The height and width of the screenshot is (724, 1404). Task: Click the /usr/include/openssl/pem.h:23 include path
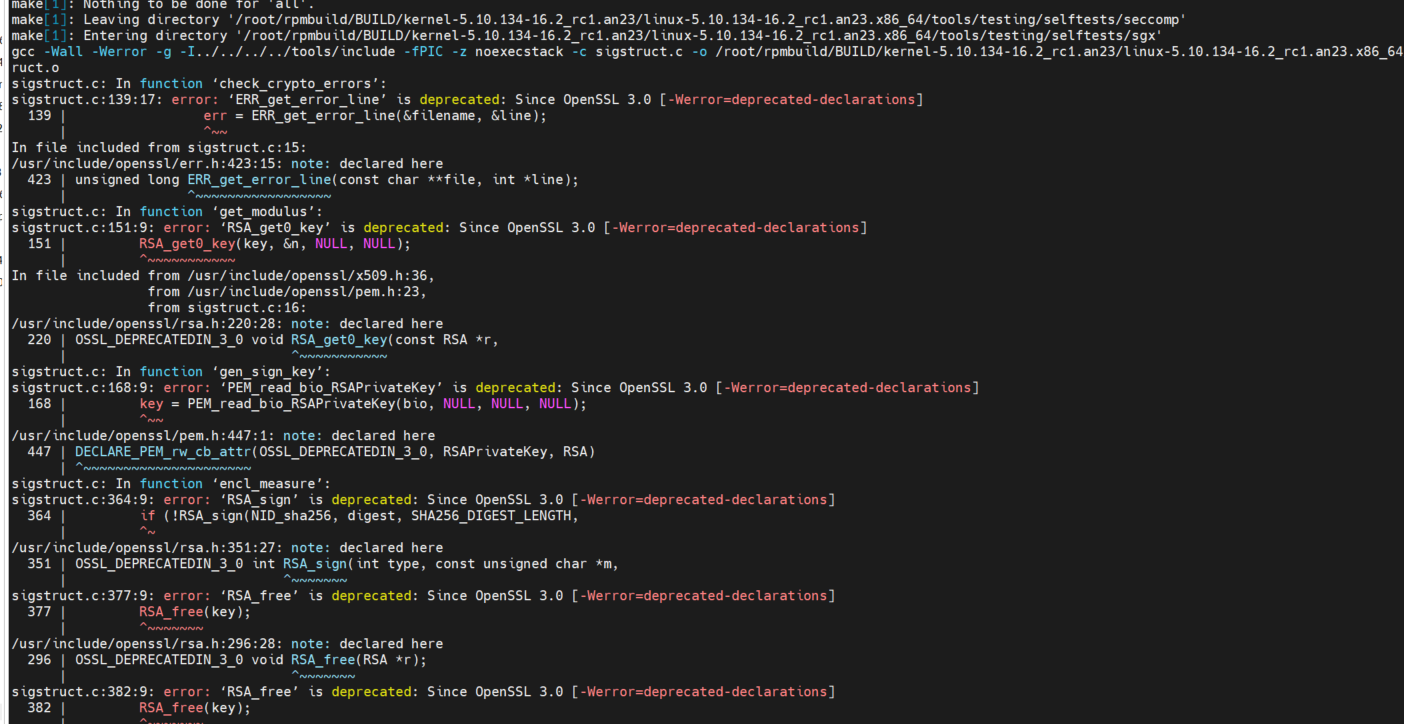[286, 292]
